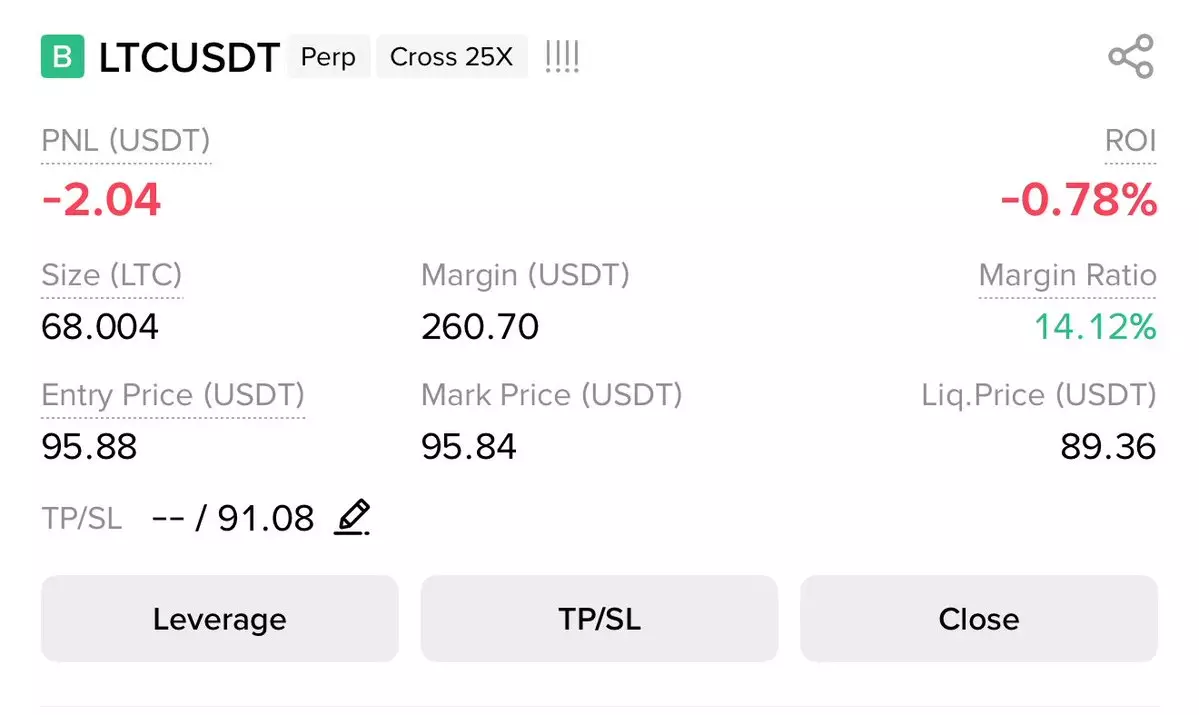The height and width of the screenshot is (715, 1199).
Task: Tap the -0.78% ROI value
Action: [x=1079, y=202]
